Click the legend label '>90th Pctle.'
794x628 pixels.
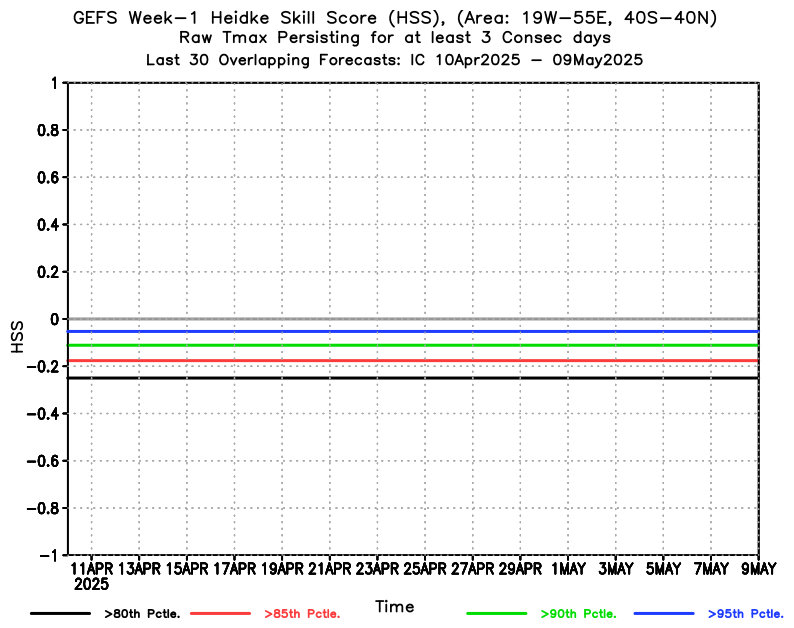(579, 614)
